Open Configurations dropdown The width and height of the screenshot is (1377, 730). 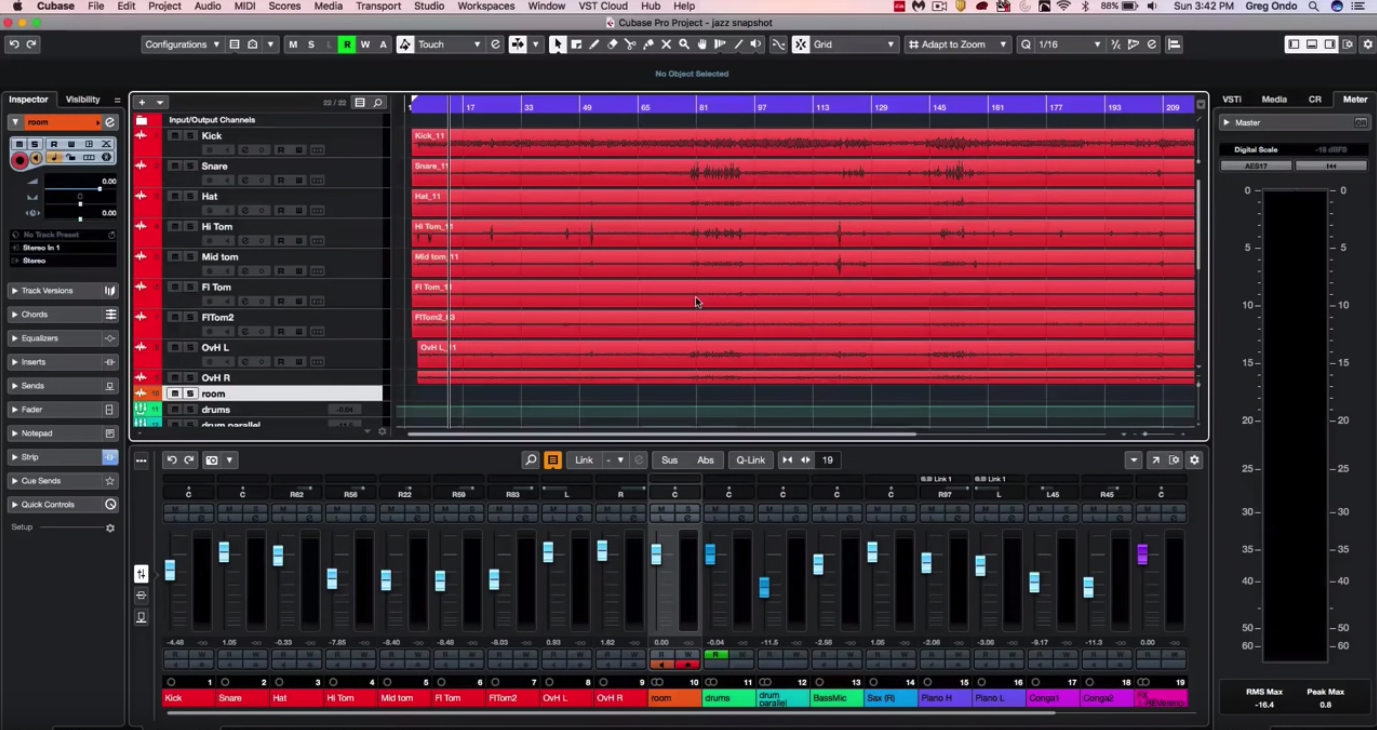tap(181, 44)
